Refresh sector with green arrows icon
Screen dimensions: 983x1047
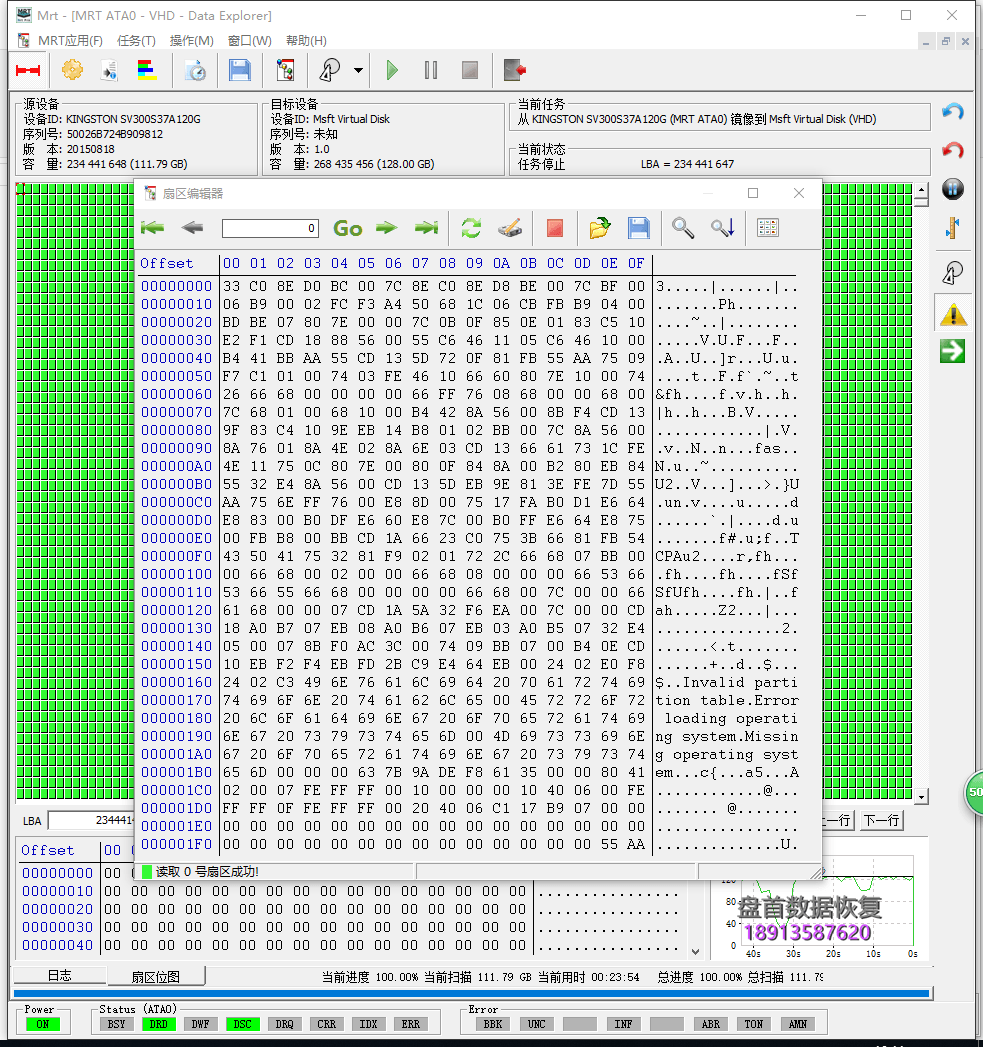pyautogui.click(x=471, y=228)
